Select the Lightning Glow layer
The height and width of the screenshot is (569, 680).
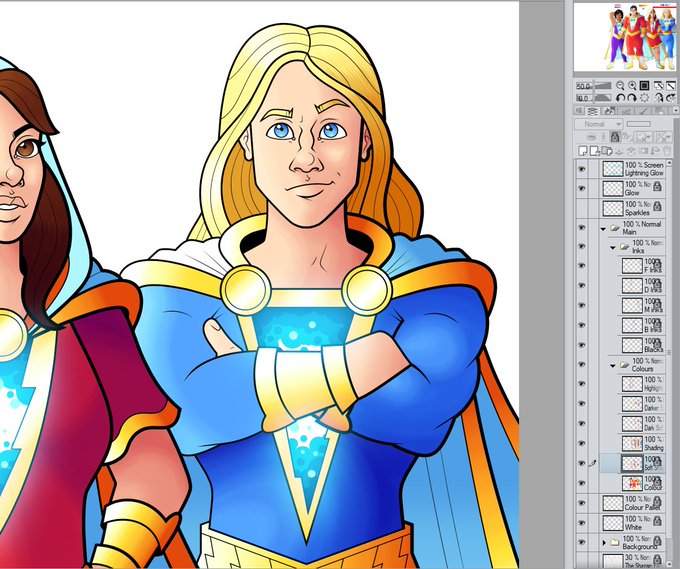pyautogui.click(x=633, y=169)
